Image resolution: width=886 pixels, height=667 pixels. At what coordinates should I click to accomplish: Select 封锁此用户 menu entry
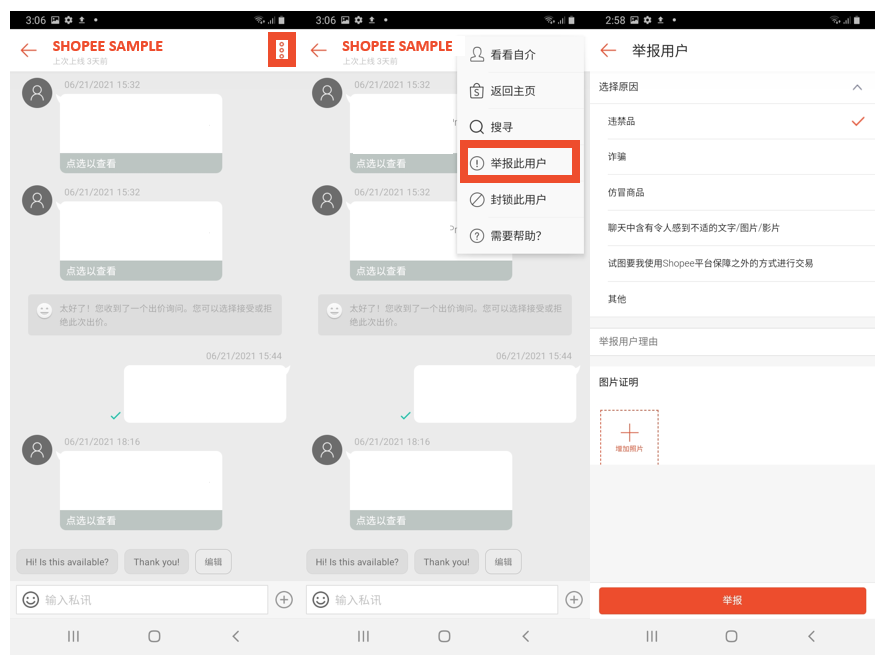click(520, 200)
